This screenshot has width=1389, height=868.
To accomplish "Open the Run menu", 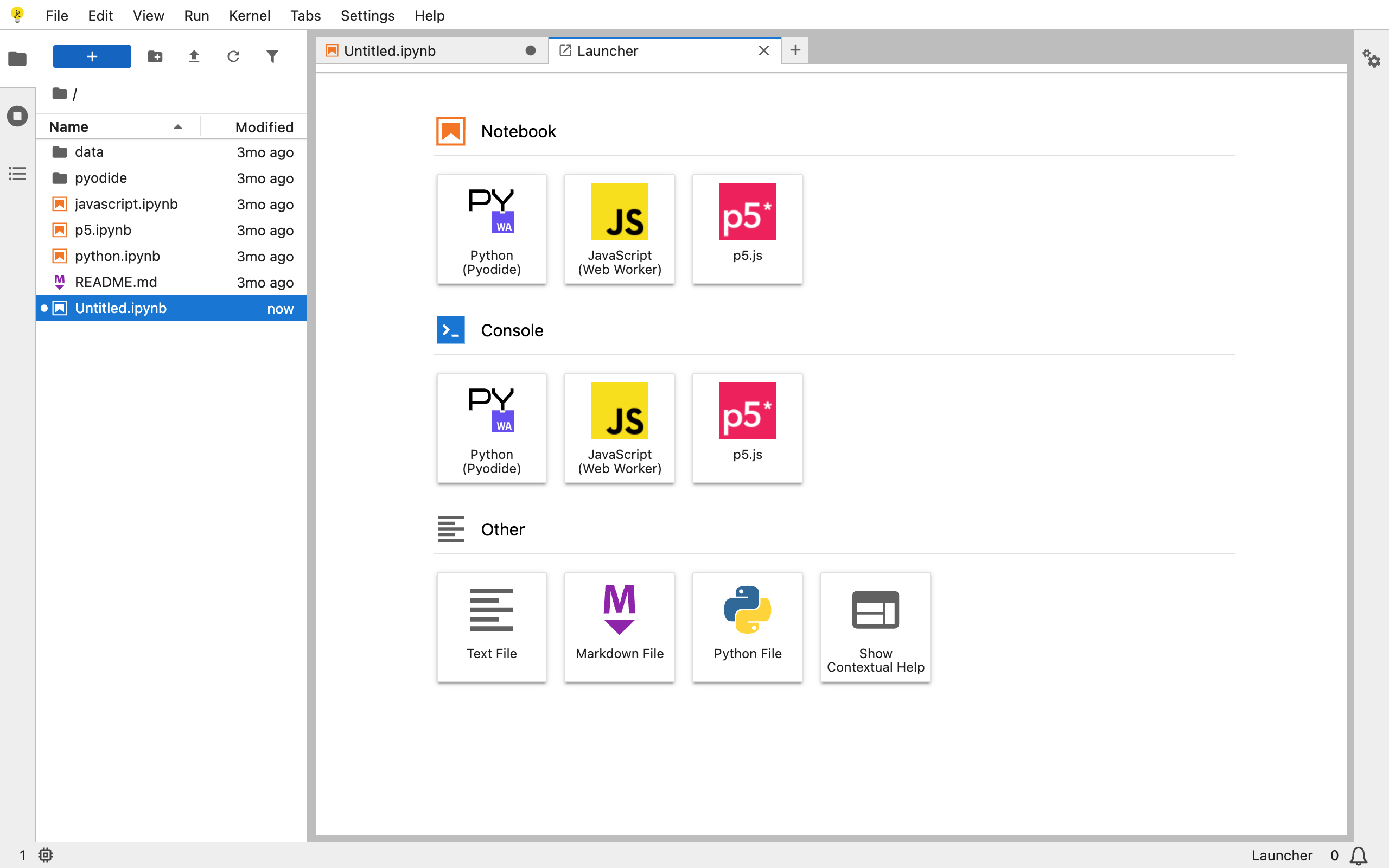I will pos(196,16).
